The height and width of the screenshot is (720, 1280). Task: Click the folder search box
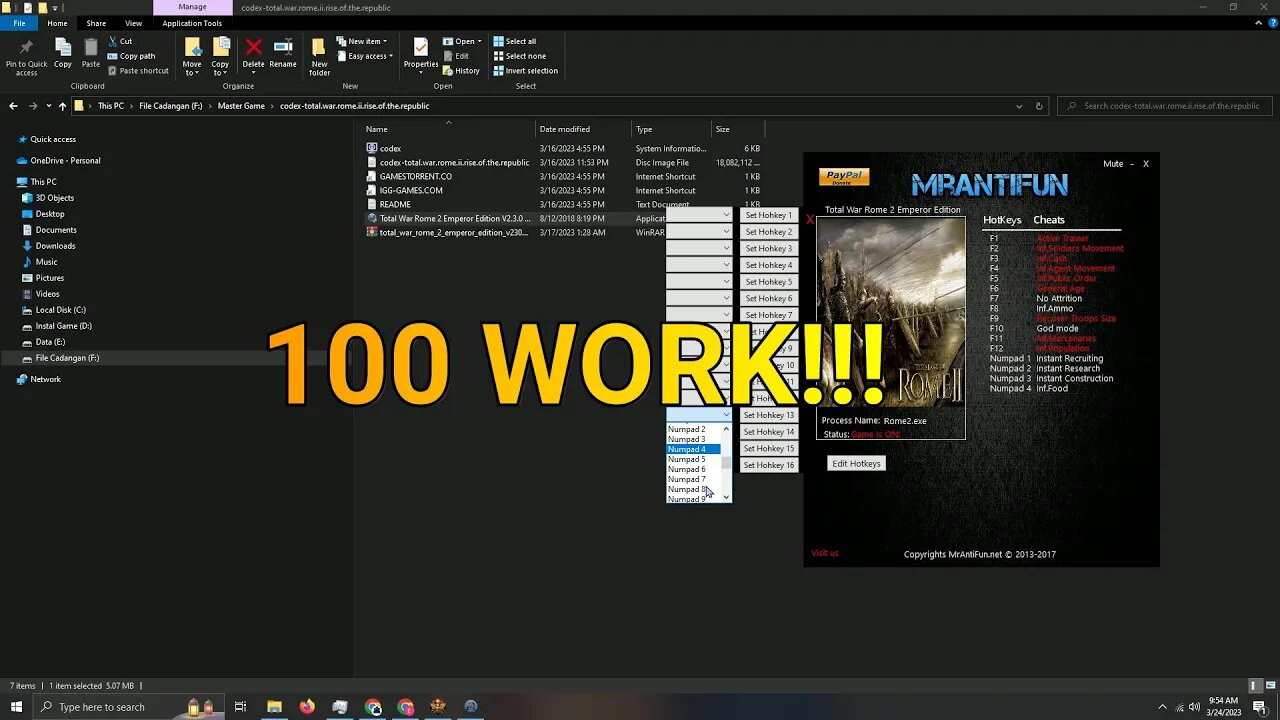click(x=1165, y=106)
